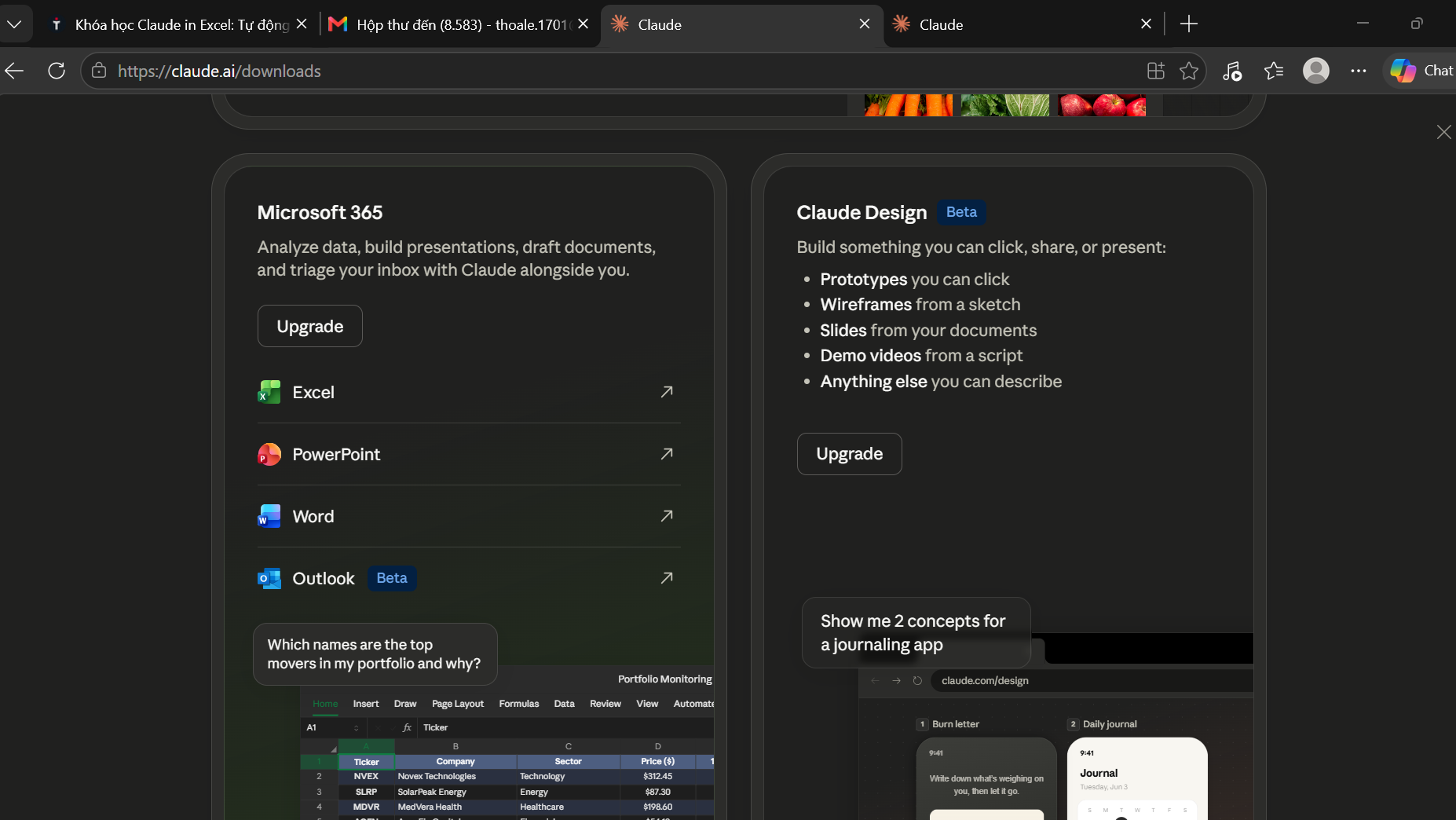Click the "Slides from your documents" bullet
This screenshot has width=1456, height=820.
(928, 330)
